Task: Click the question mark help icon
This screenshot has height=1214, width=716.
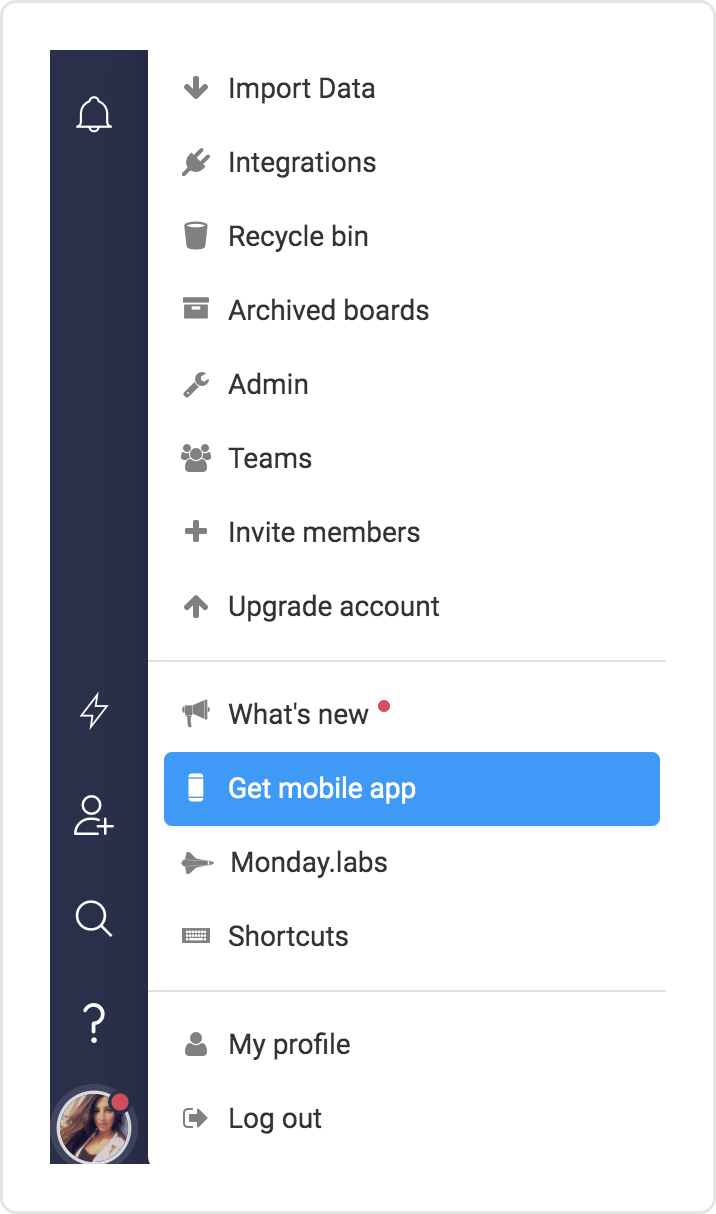Action: [94, 1022]
